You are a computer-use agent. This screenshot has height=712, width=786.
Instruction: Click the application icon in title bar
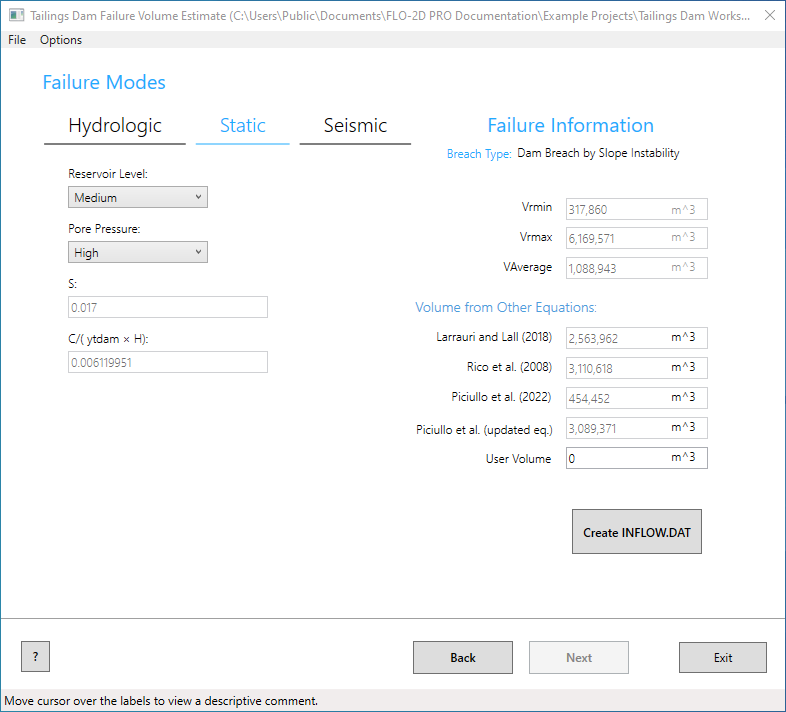pos(16,15)
